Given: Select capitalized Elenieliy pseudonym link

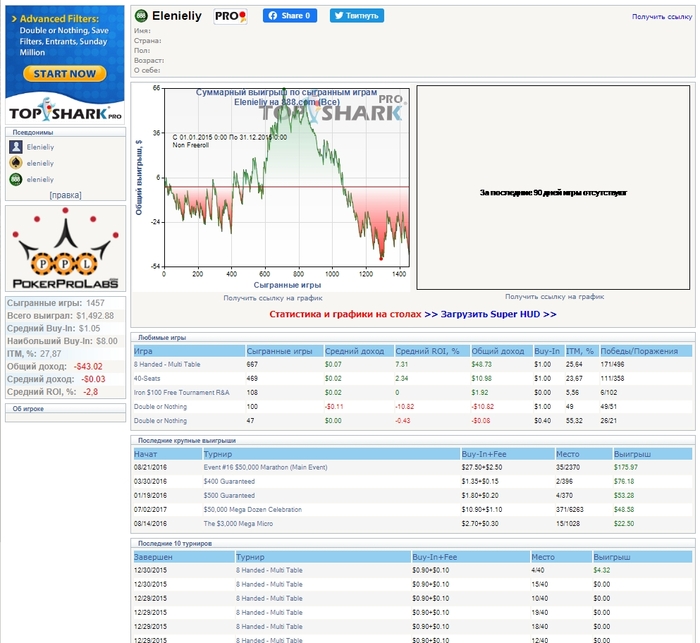Looking at the screenshot, I should 40,147.
